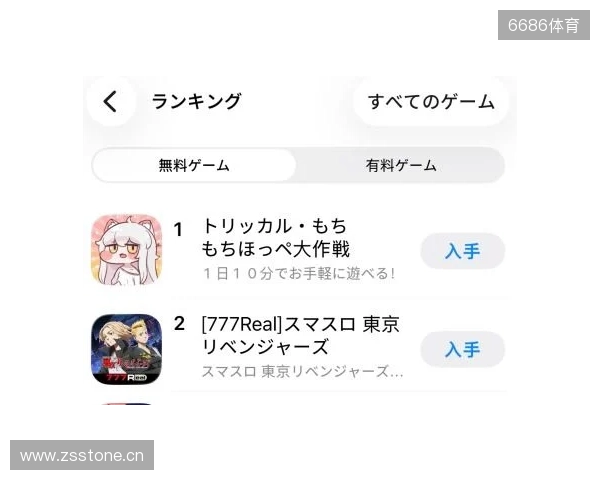The image size is (600, 480).
Task: Open the 777Real 東京リベンジャーズ app icon
Action: click(127, 349)
